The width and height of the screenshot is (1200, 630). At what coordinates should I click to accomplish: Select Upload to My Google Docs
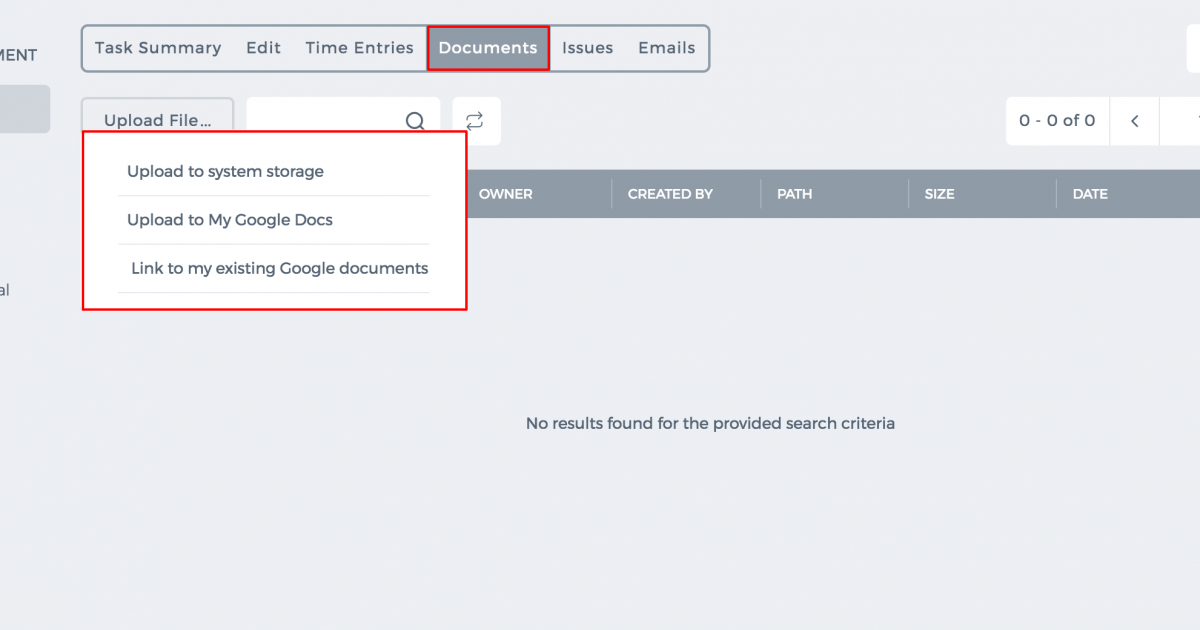coord(230,220)
